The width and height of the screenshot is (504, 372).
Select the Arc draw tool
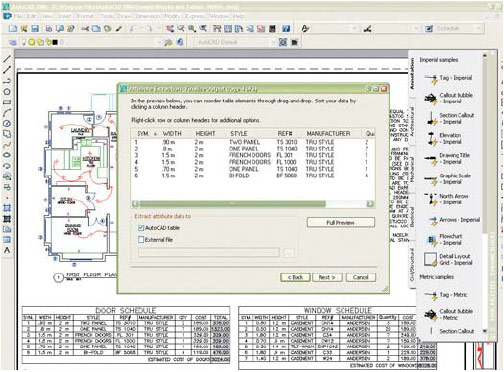7,113
